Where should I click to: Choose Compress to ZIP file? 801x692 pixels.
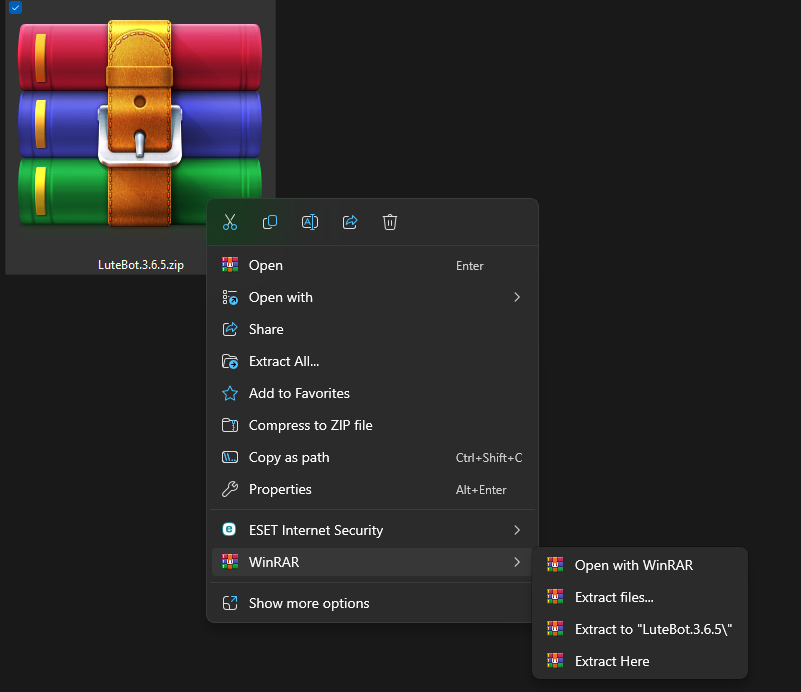373,425
